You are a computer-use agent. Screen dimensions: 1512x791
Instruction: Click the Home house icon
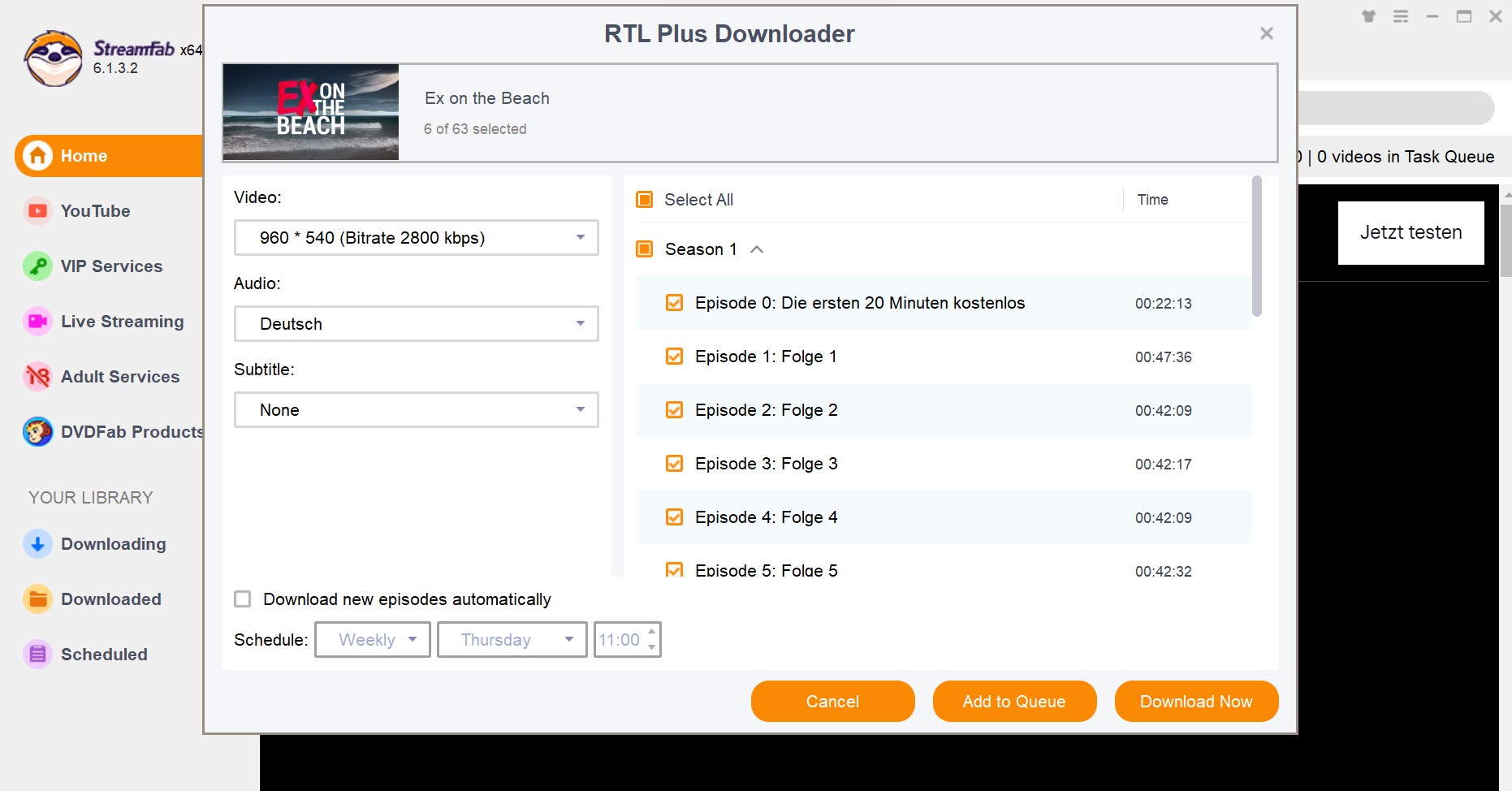click(x=37, y=156)
